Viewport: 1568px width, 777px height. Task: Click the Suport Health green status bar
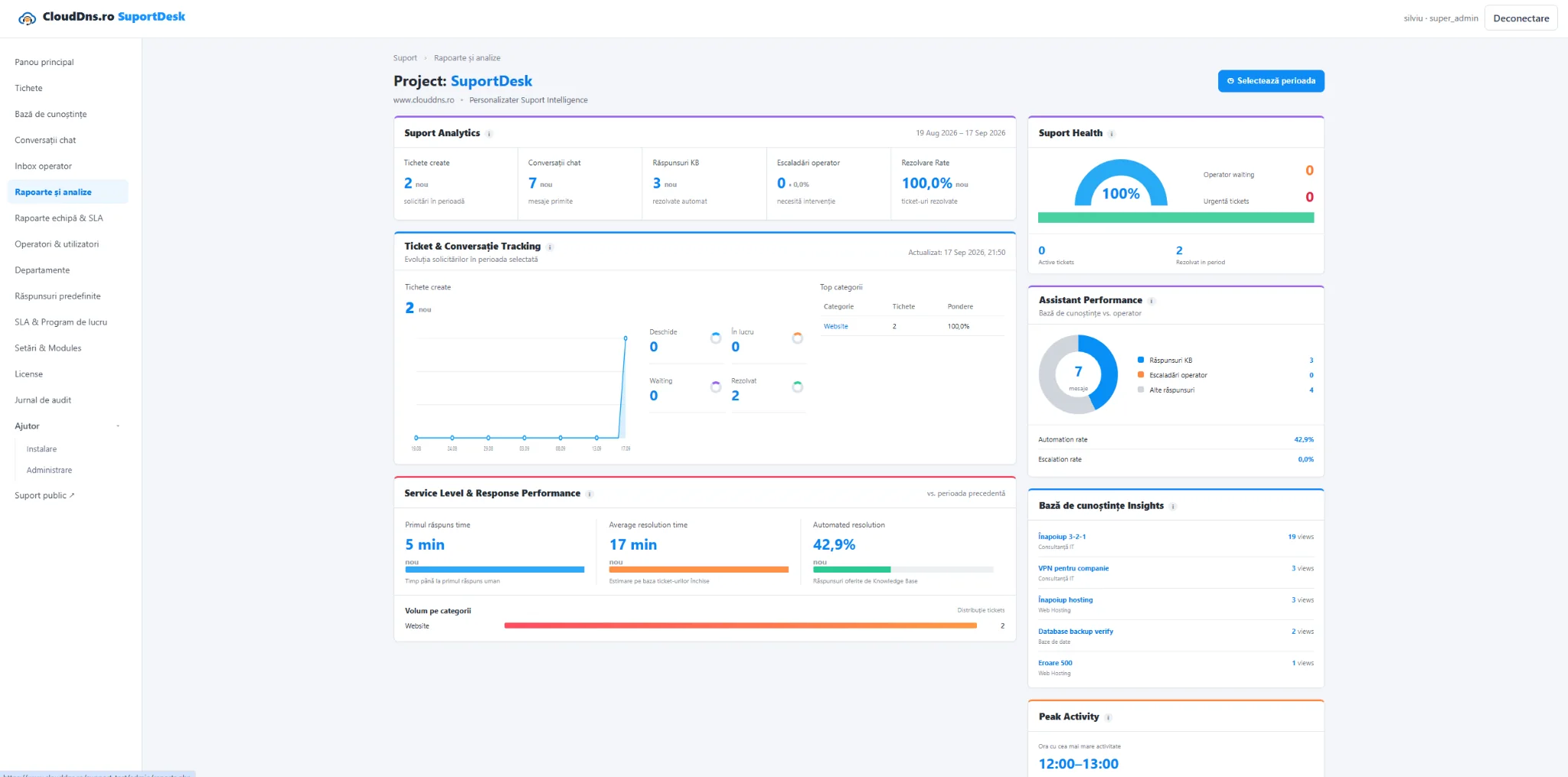(x=1176, y=218)
